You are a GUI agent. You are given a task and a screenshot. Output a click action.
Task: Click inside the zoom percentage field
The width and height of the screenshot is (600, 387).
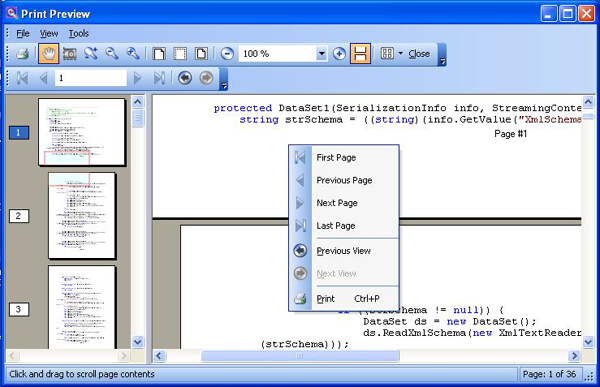tap(278, 54)
